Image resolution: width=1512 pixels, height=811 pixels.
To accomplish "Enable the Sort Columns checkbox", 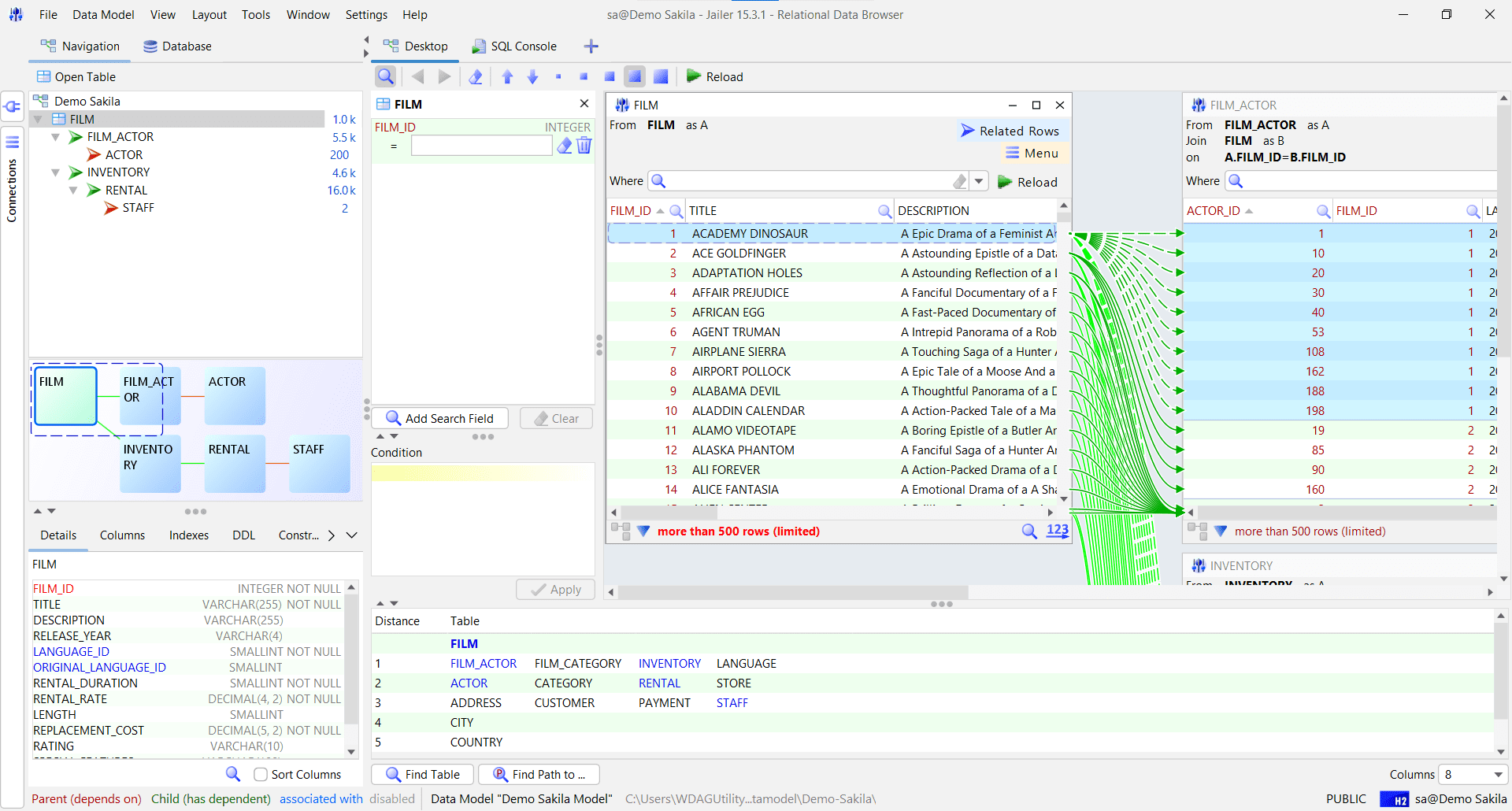I will pos(261,775).
